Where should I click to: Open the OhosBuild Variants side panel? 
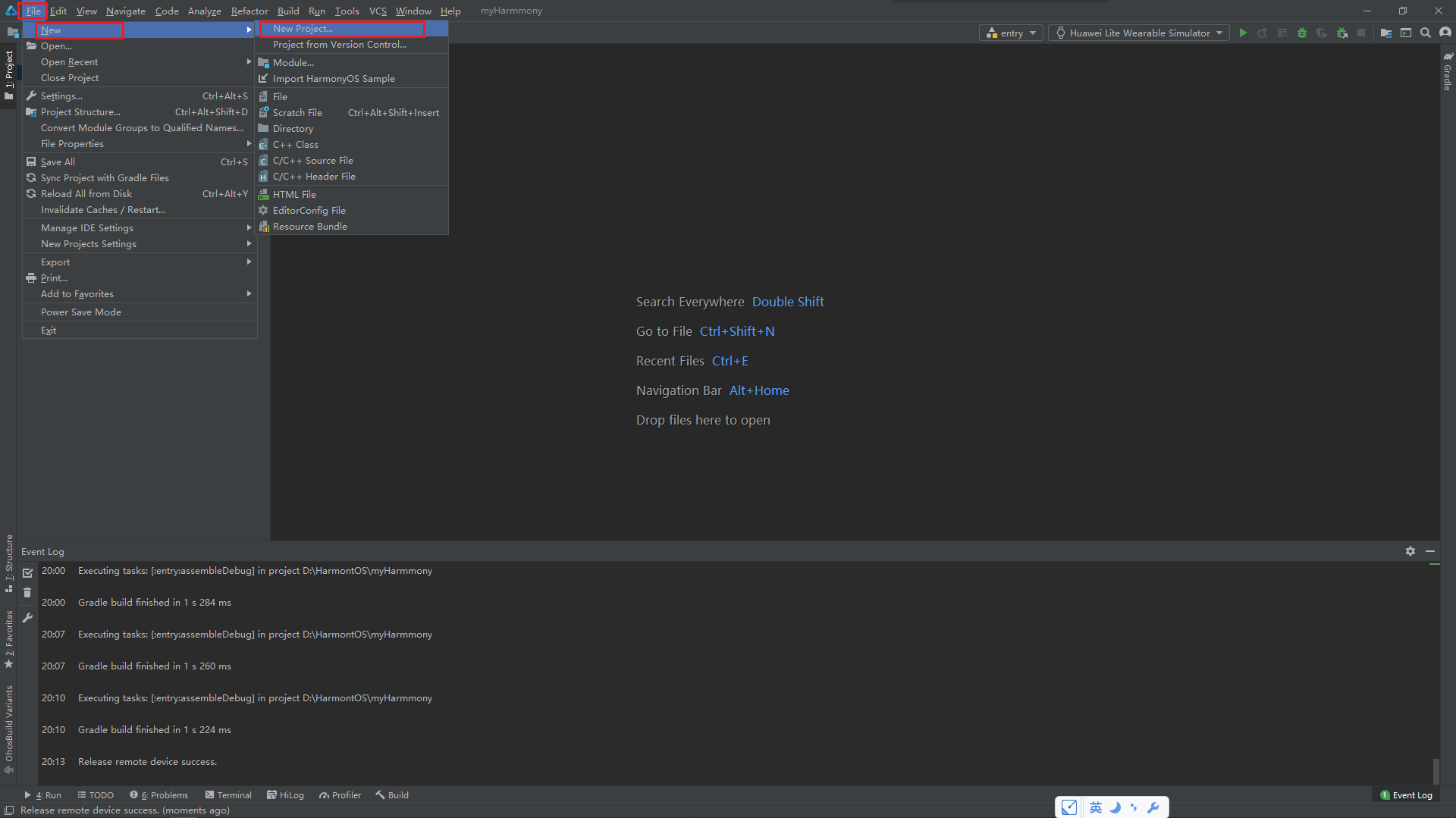point(9,729)
